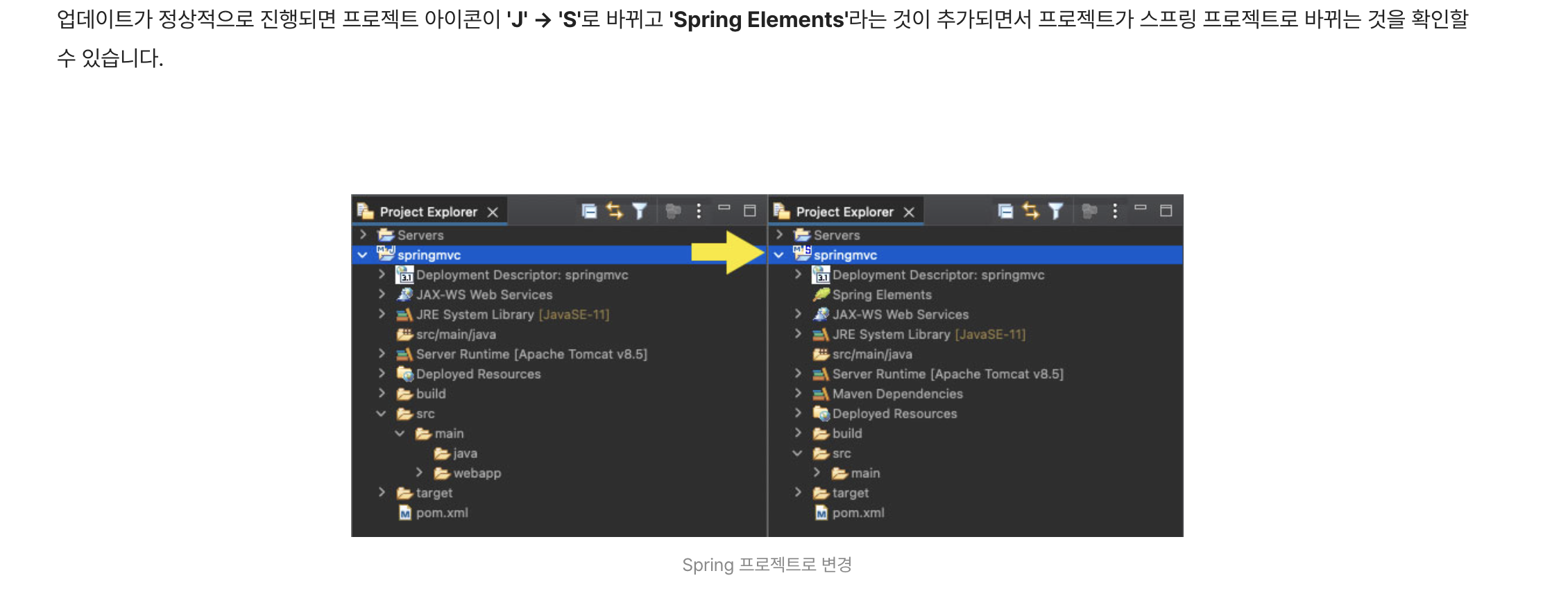
Task: Close the right Project Explorer tab
Action: click(x=909, y=212)
